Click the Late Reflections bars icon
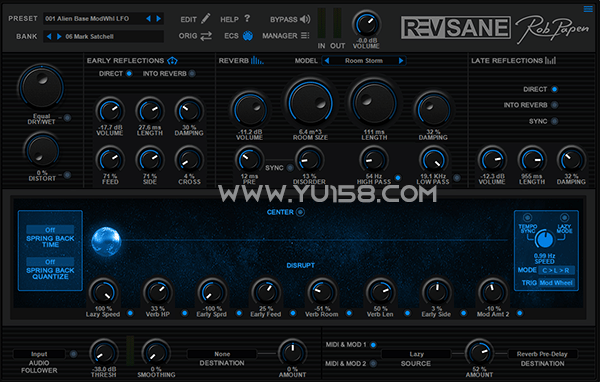The width and height of the screenshot is (600, 382). point(550,60)
